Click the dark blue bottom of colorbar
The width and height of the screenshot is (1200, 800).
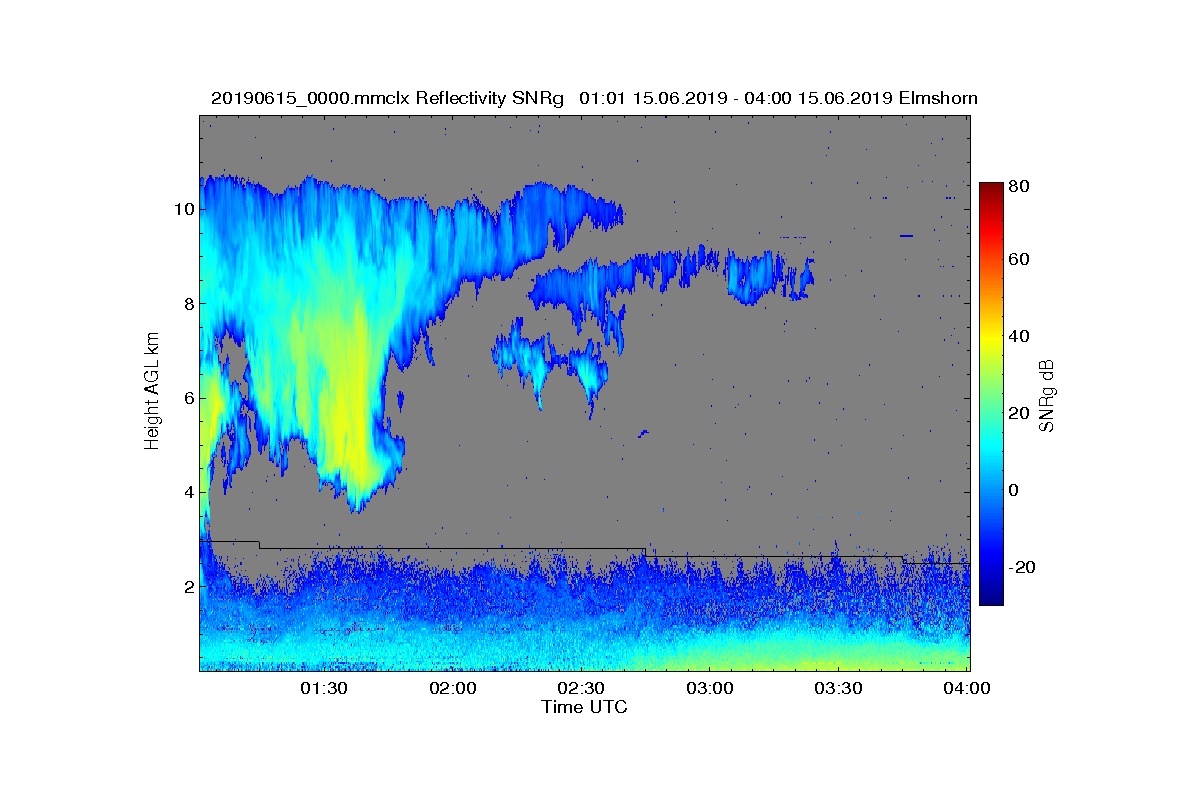(990, 596)
